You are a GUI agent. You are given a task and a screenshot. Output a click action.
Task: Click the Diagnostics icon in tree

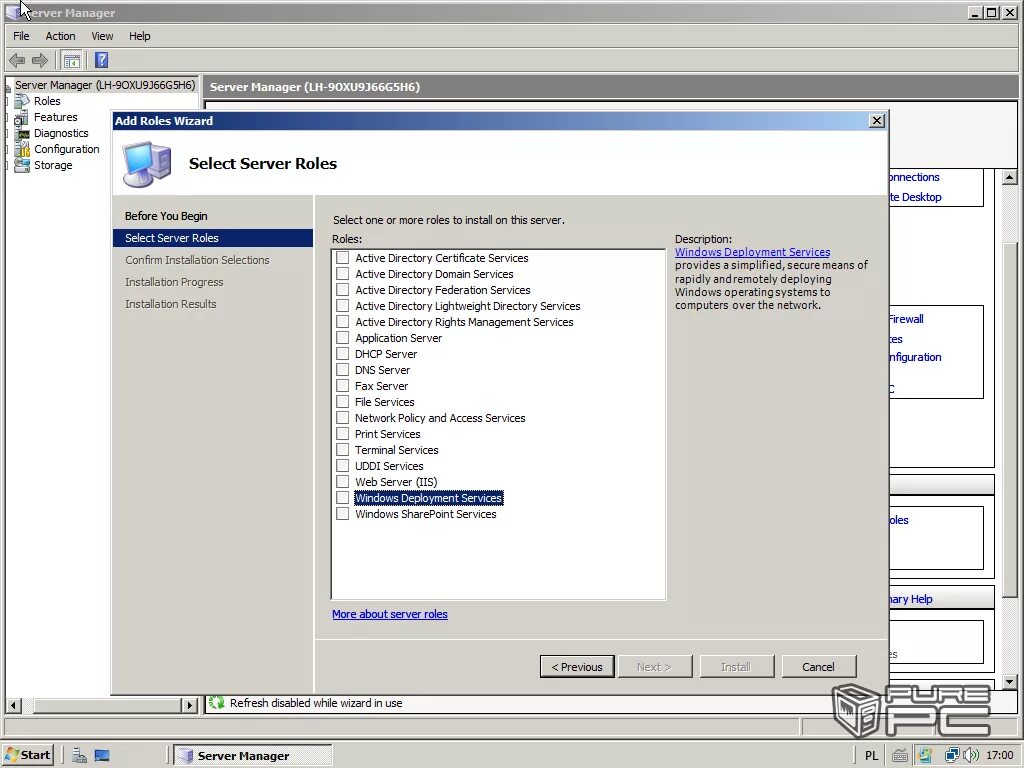point(23,133)
